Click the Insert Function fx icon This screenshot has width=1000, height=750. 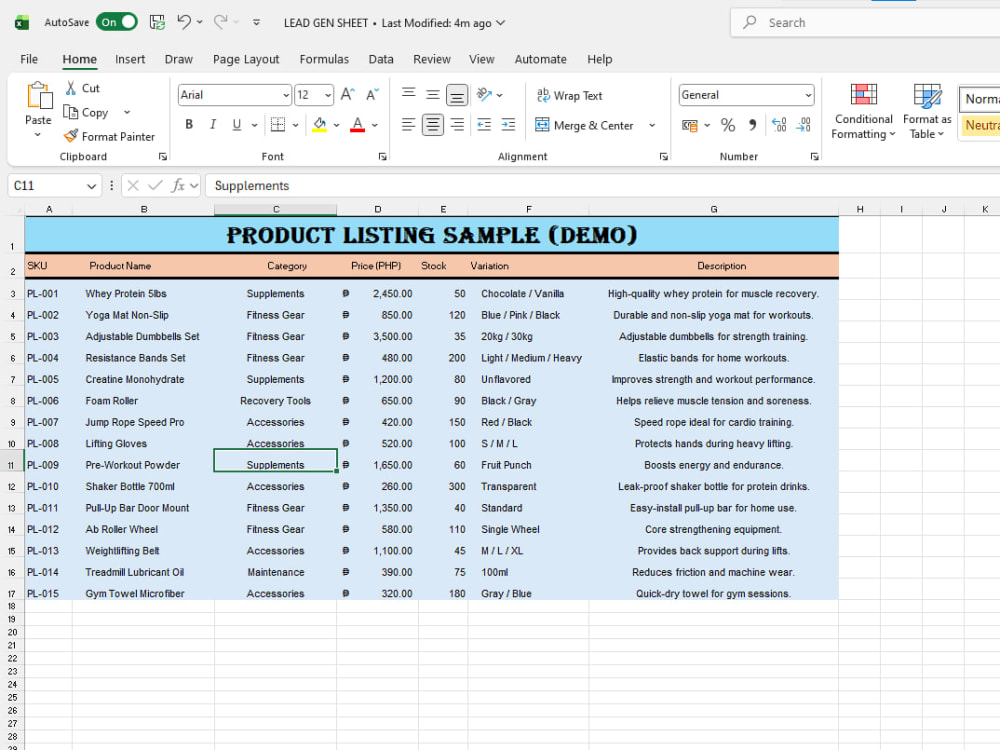(x=179, y=186)
